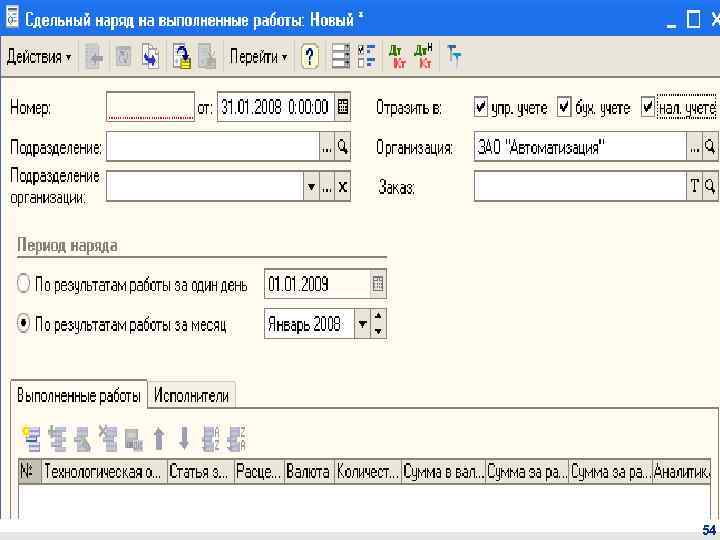
Task: Click the grayed back arrow toolbar icon
Action: (x=95, y=57)
